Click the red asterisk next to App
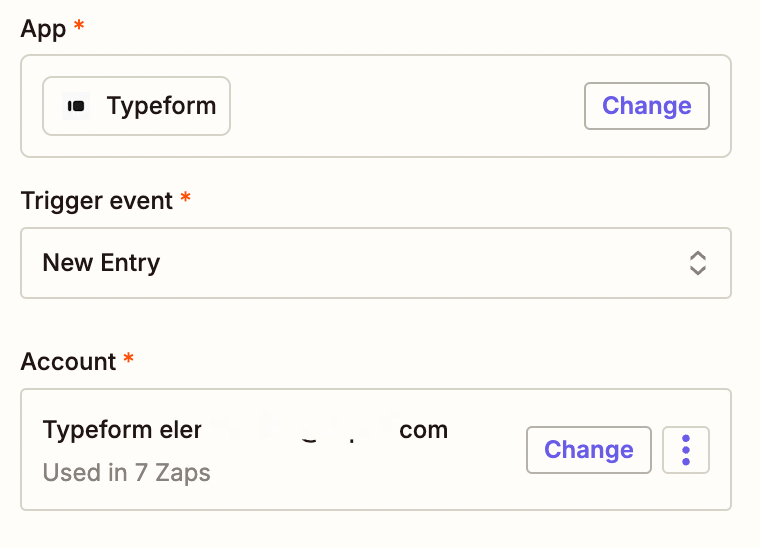The image size is (760, 548). (x=80, y=27)
